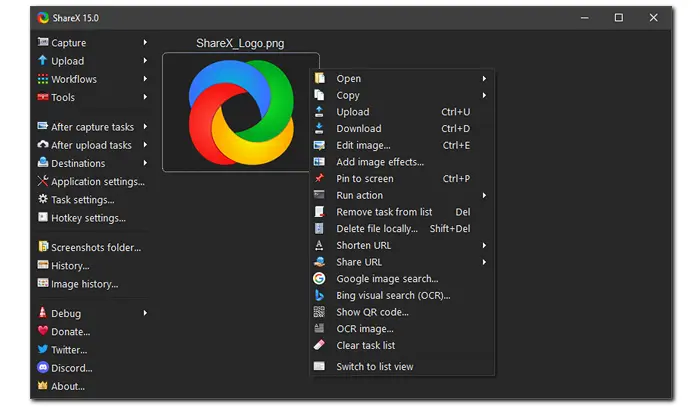Click the eraser icon for Clear task list
The image size is (700, 407).
319,345
